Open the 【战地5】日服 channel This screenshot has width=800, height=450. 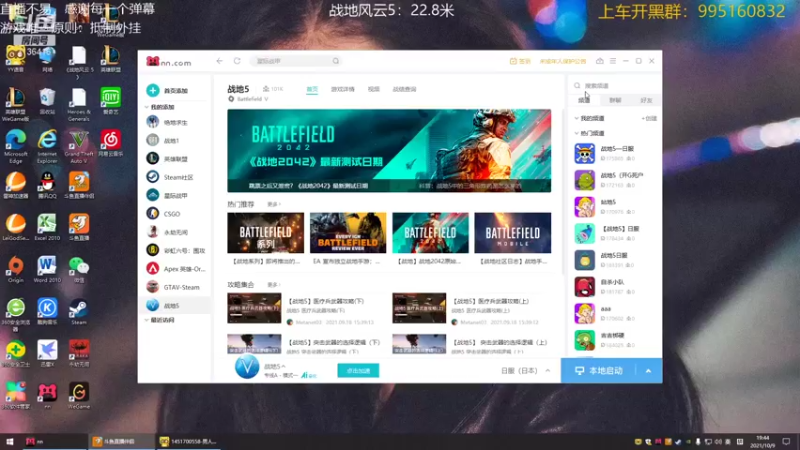point(615,233)
